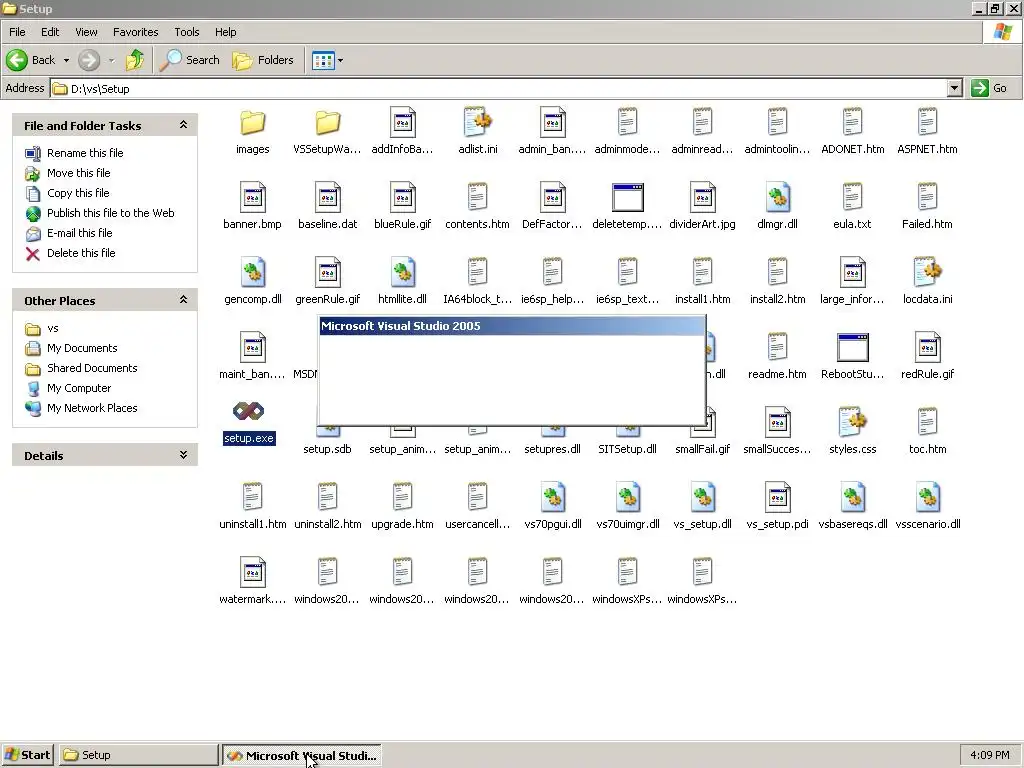Select the VSSetupWa... folder icon

[328, 122]
